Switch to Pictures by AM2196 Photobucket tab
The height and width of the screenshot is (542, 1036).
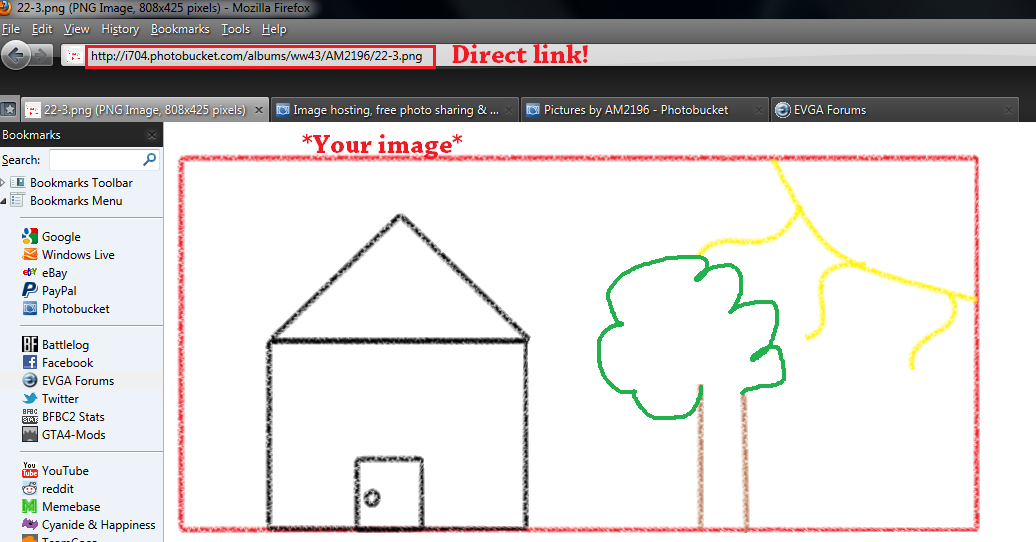636,110
